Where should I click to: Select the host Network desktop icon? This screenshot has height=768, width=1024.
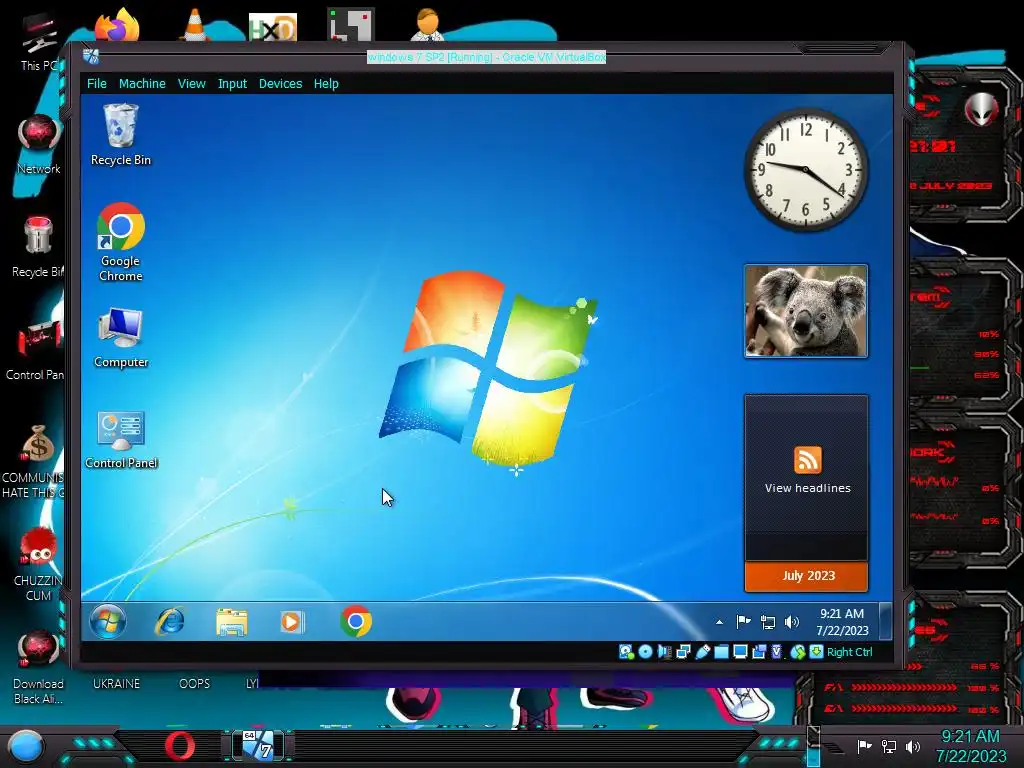(x=39, y=144)
